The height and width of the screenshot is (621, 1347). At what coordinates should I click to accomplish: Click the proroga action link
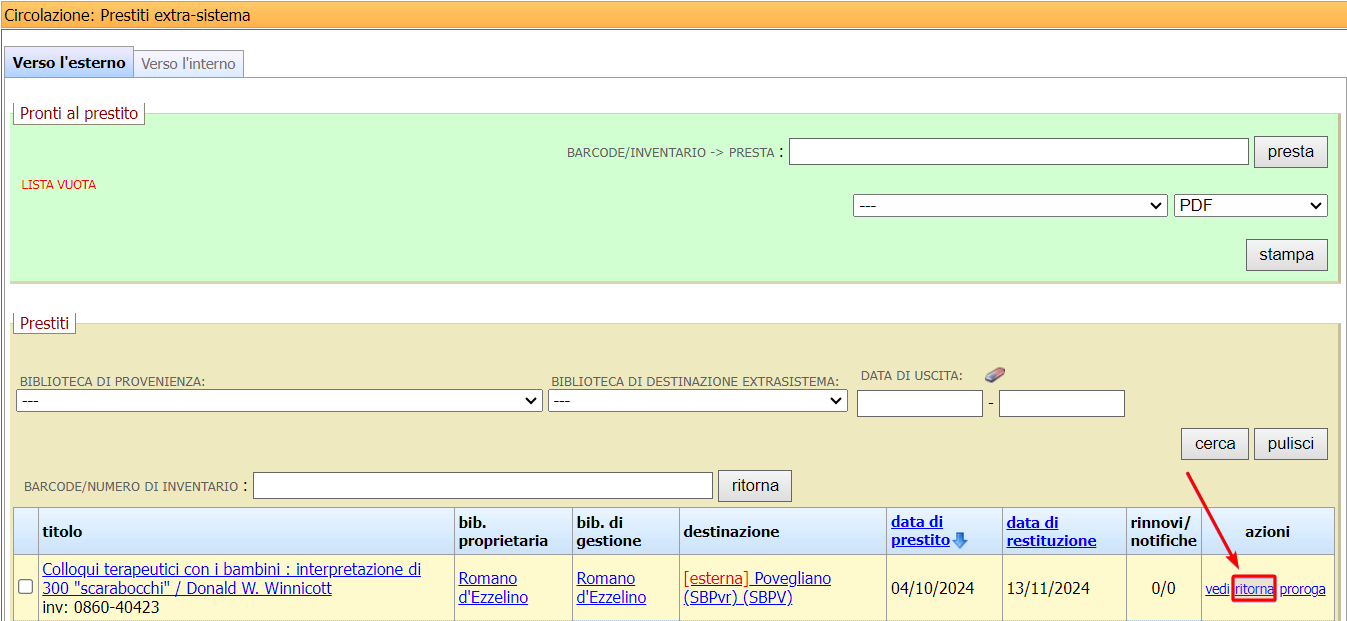pos(1302,589)
